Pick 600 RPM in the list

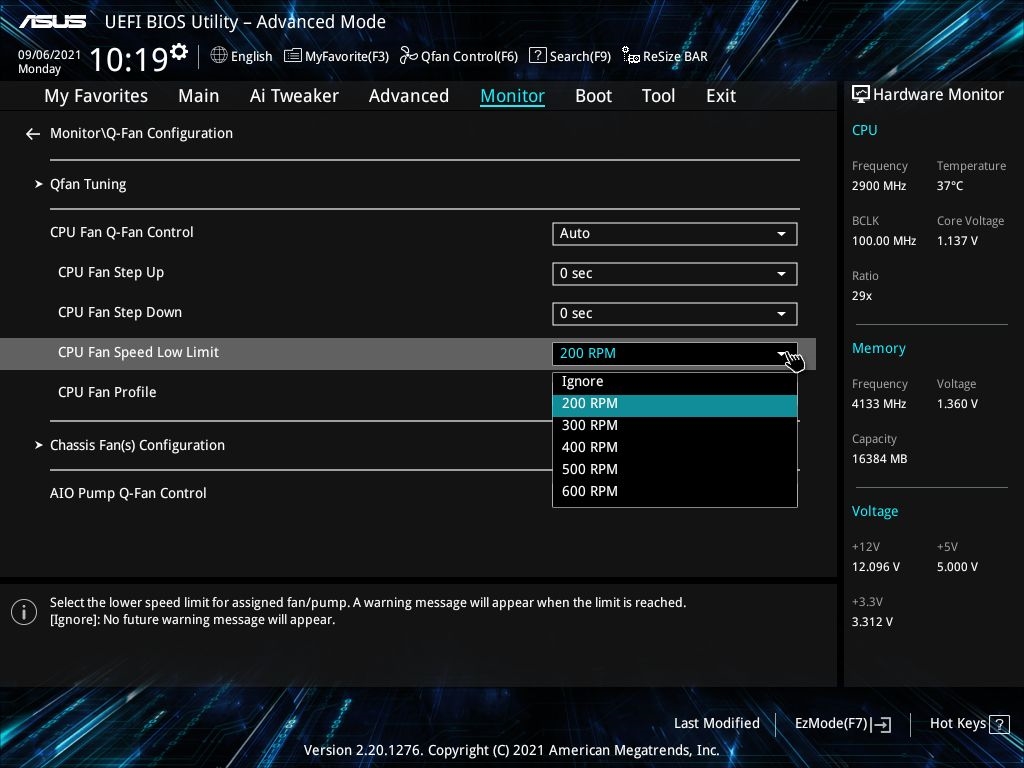coord(675,491)
